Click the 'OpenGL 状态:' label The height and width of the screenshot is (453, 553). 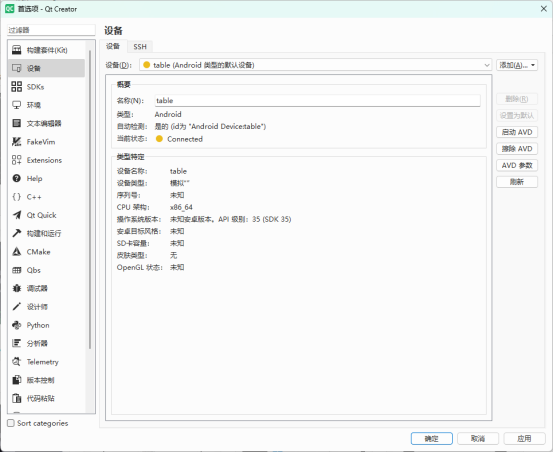pos(140,267)
